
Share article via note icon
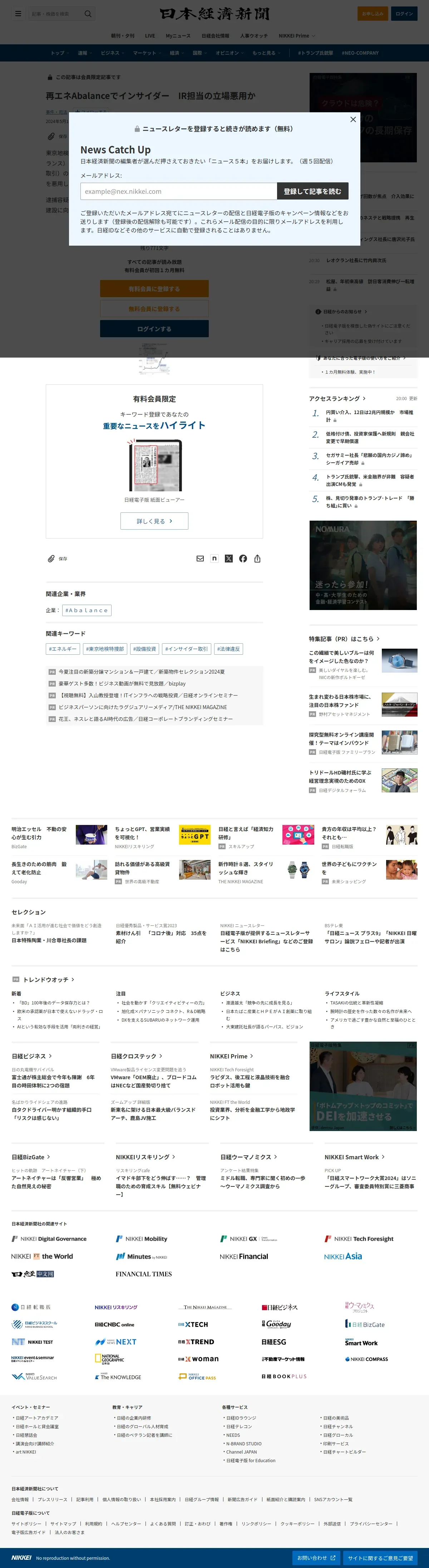click(214, 558)
